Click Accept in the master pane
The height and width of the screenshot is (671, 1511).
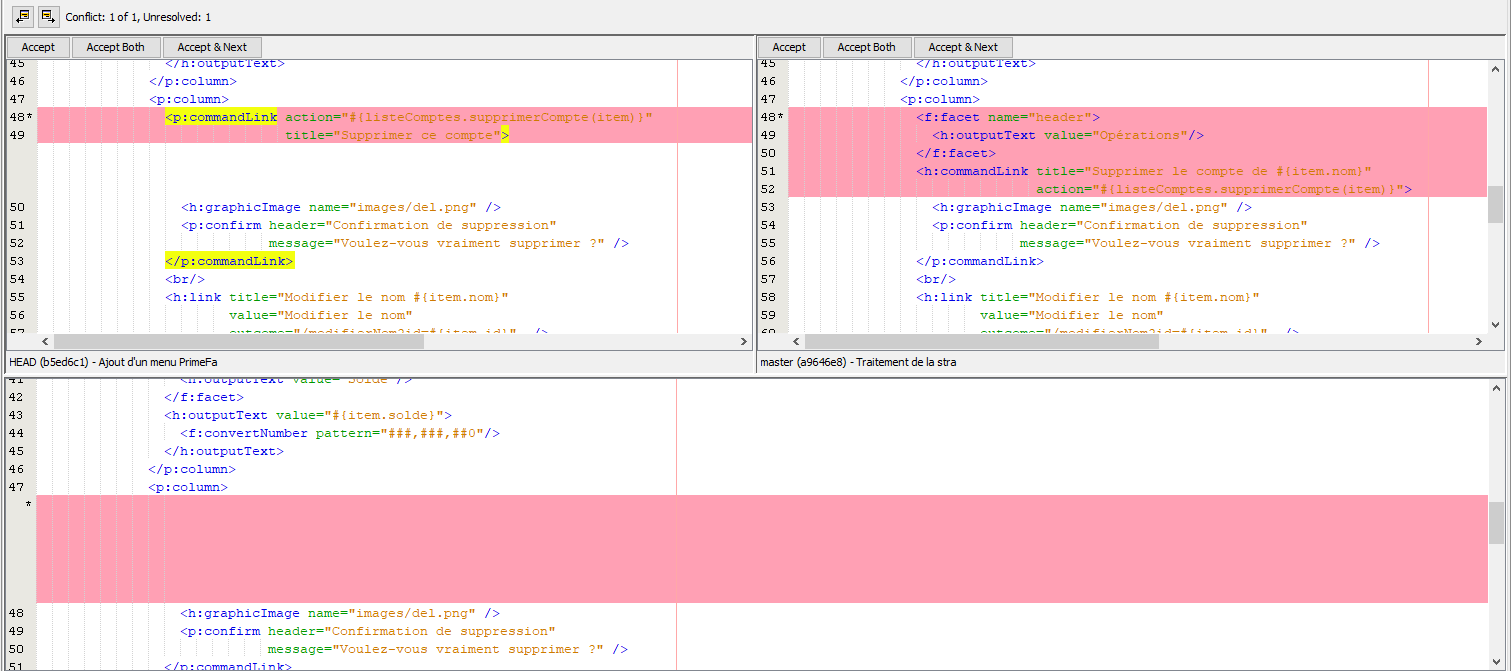coord(789,47)
